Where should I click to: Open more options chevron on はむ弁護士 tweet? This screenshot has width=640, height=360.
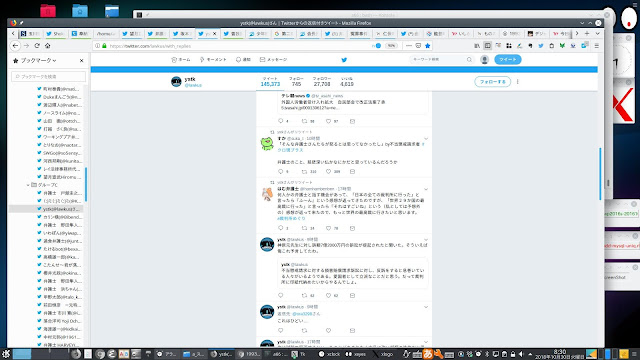426,189
